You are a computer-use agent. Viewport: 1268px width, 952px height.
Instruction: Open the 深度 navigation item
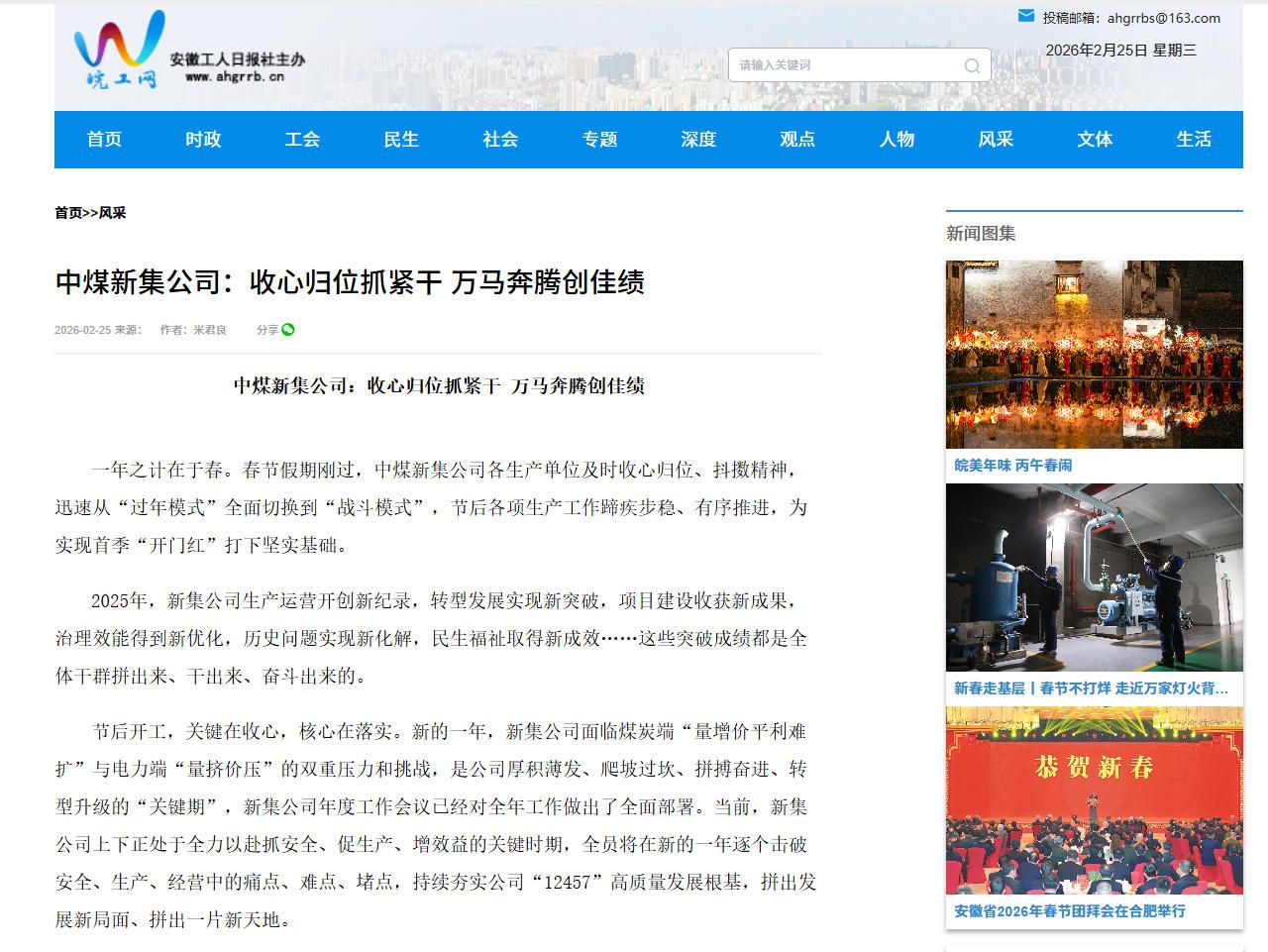point(698,140)
